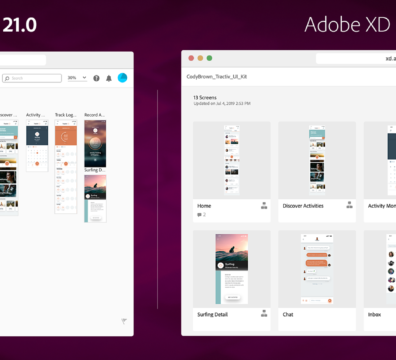Open the Home screen thumbnail
This screenshot has height=360, width=396.
coord(232,160)
